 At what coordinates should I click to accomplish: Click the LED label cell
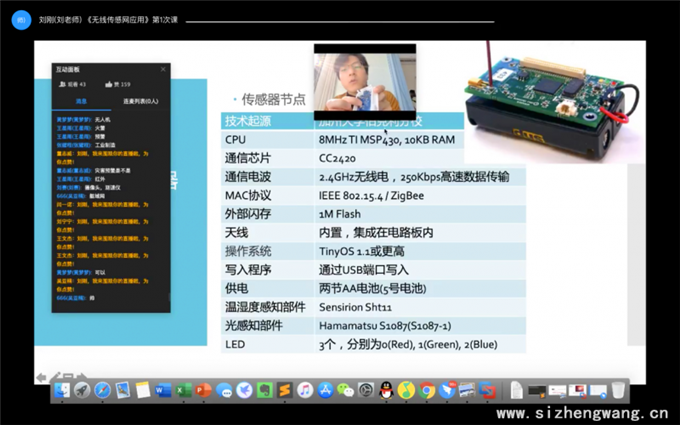pos(268,344)
